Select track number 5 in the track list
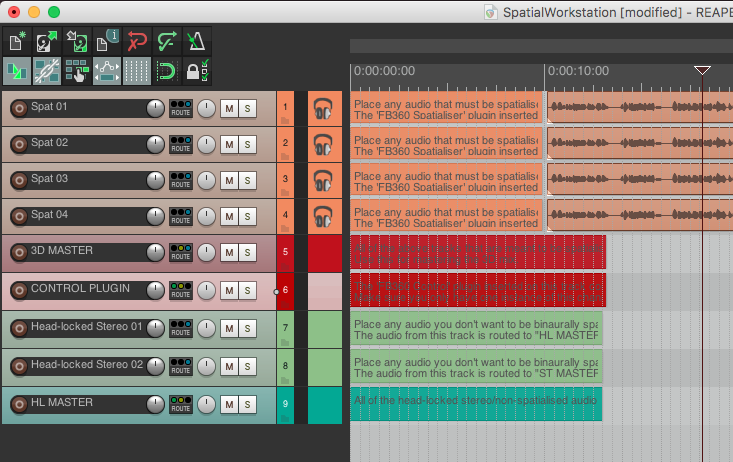733x462 pixels. (x=285, y=252)
